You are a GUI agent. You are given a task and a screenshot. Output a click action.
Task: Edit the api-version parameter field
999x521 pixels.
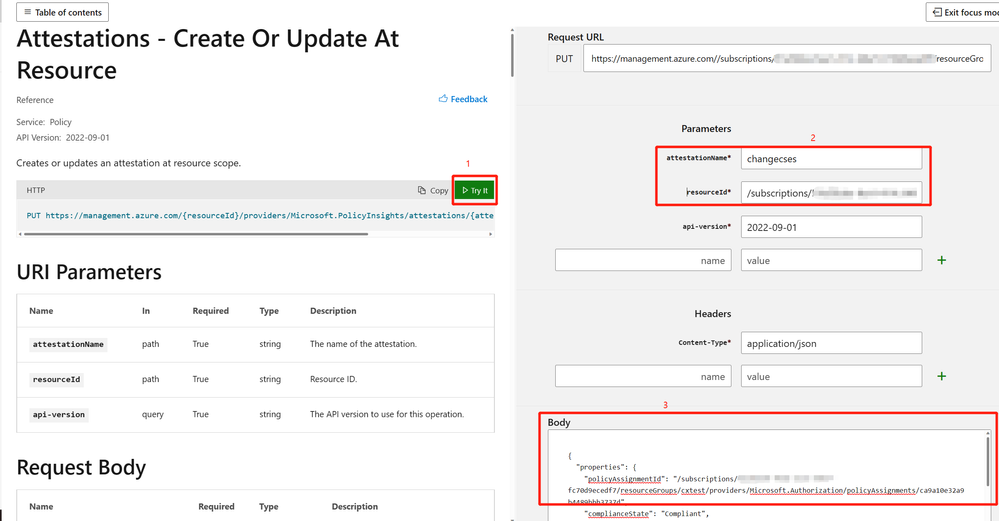pos(831,227)
